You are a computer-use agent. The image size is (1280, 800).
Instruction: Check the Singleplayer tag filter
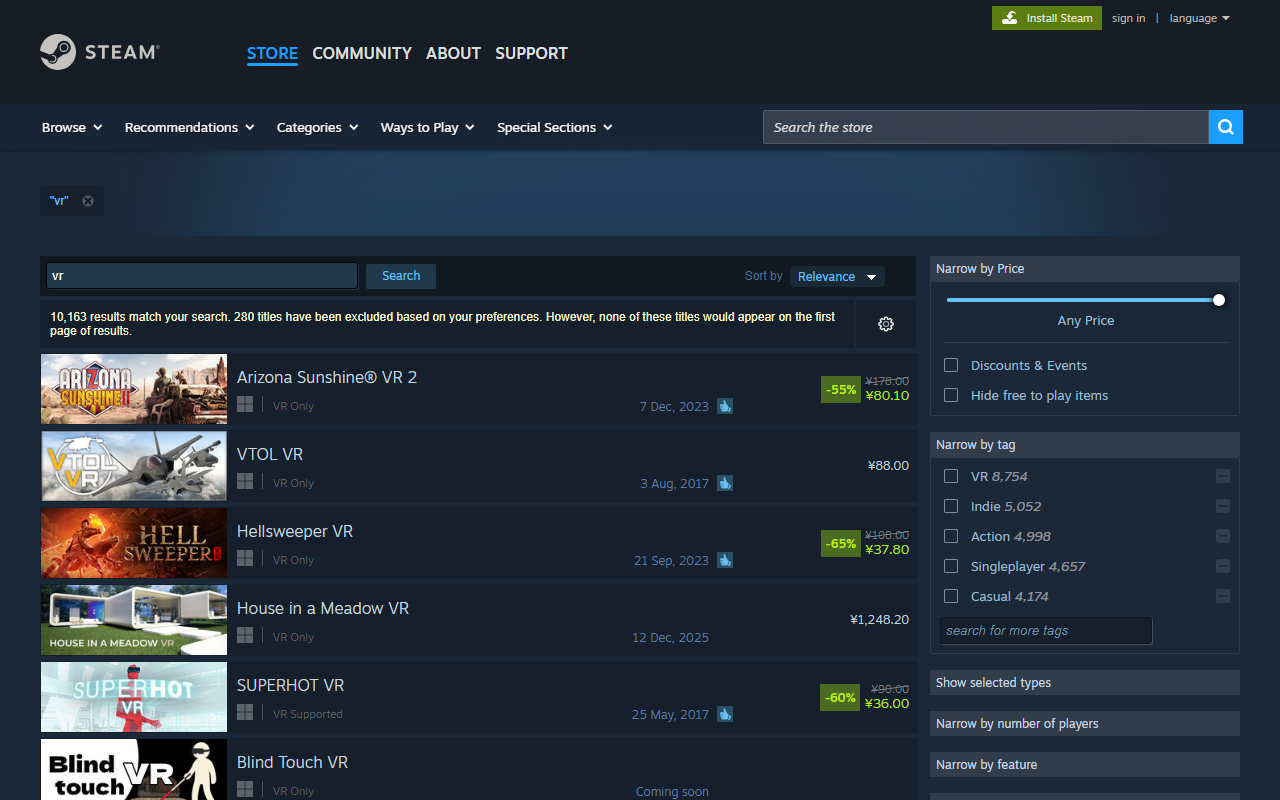point(951,566)
